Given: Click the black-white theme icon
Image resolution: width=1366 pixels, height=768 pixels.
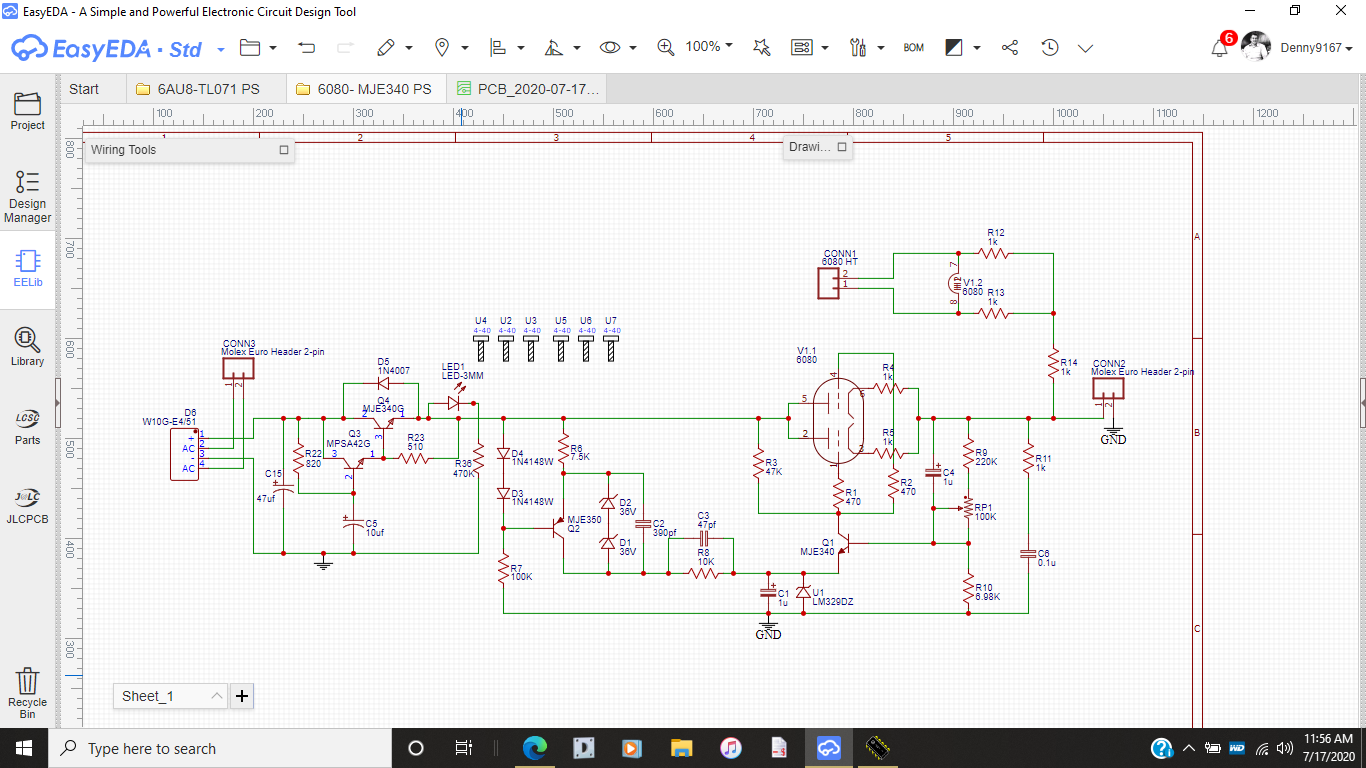Looking at the screenshot, I should pyautogui.click(x=954, y=47).
